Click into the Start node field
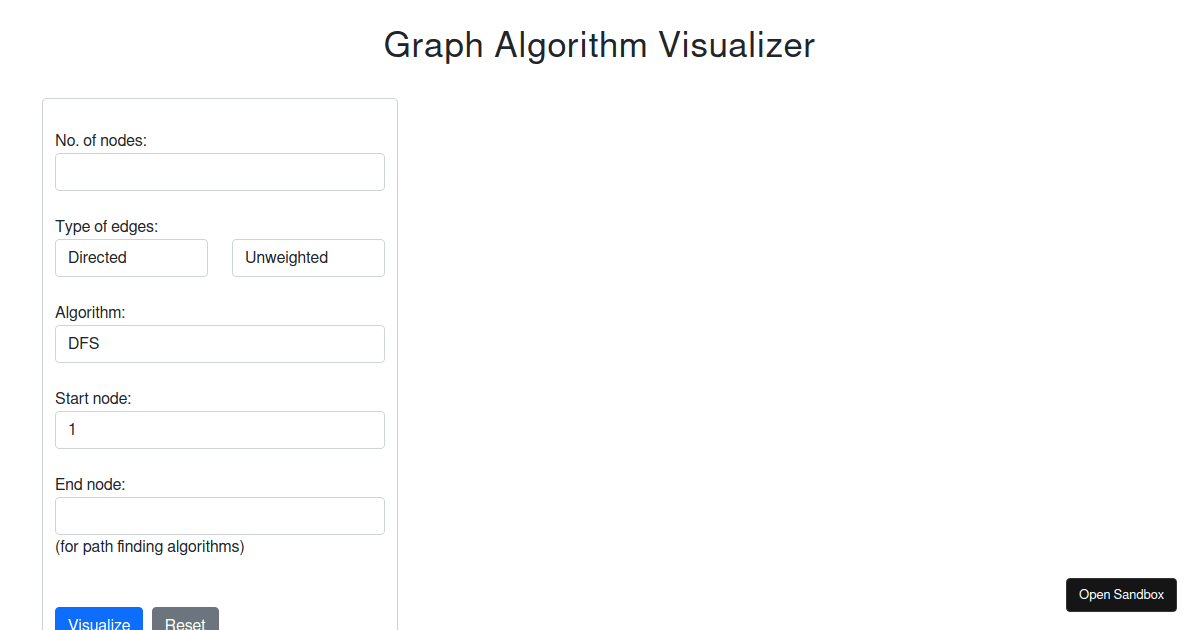The image size is (1200, 630). (220, 430)
